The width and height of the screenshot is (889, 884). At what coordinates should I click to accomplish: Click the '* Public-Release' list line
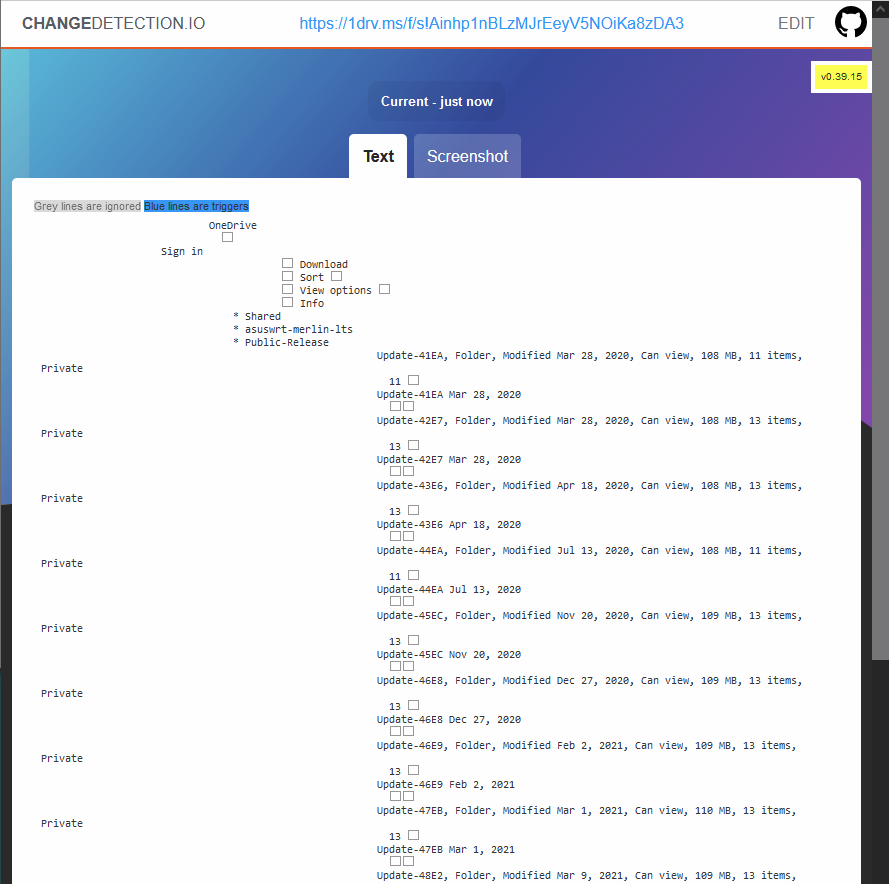[x=281, y=342]
